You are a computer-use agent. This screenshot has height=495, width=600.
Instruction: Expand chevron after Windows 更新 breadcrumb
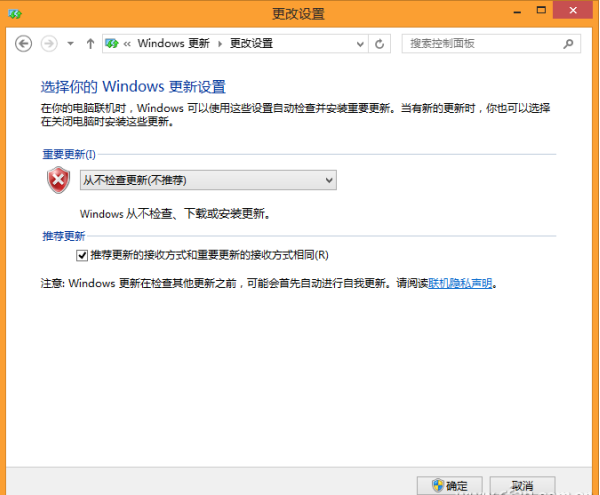click(x=219, y=44)
